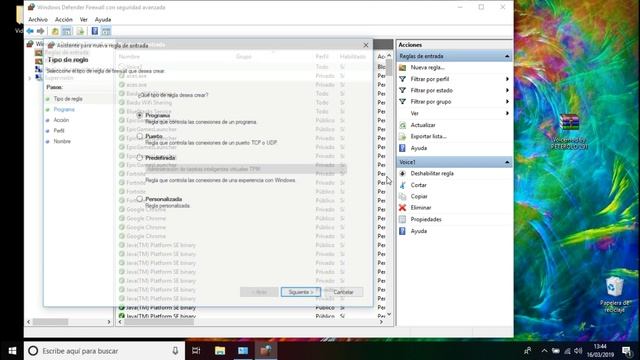This screenshot has height=360, width=640.
Task: Click the Papelera de reciclaje desktop icon
Action: (x=614, y=294)
